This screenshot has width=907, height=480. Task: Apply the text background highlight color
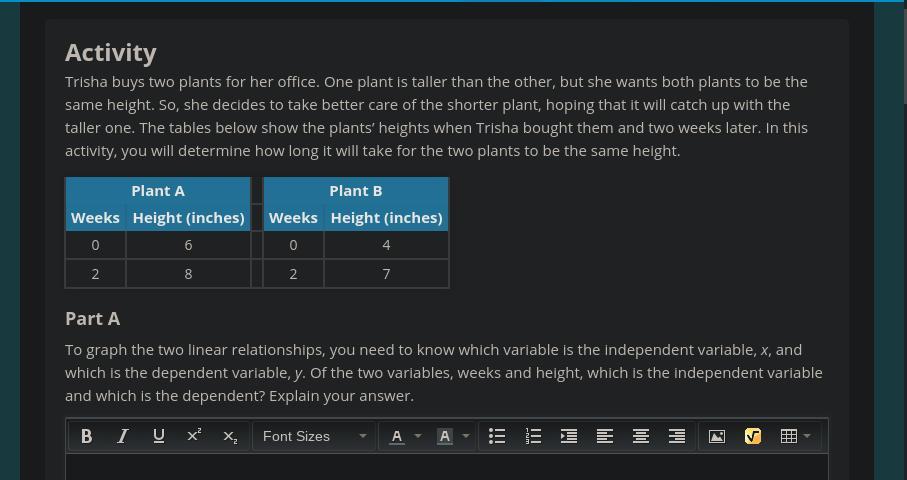pos(445,436)
